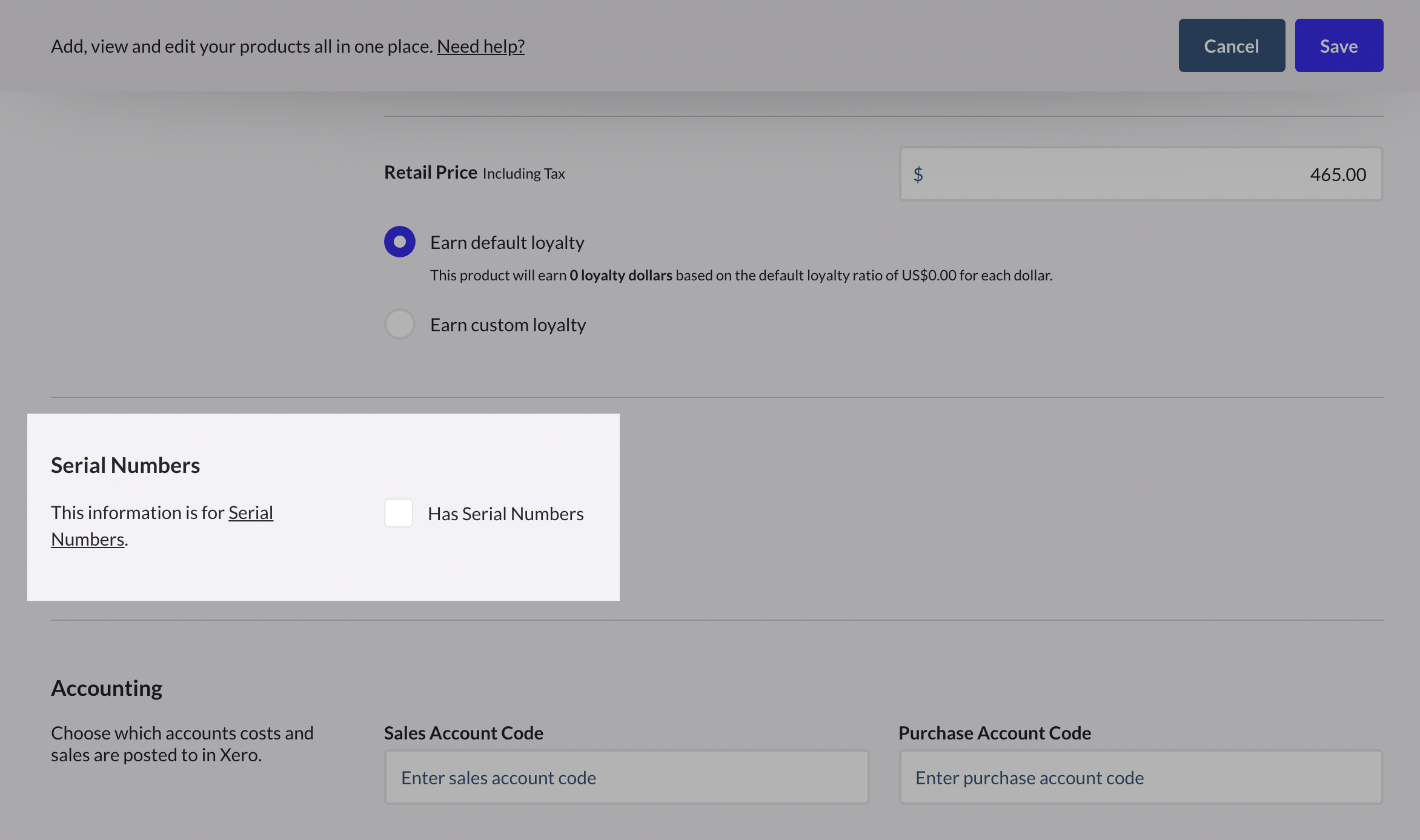
Task: Click into the Purchase Account Code field
Action: click(1141, 777)
